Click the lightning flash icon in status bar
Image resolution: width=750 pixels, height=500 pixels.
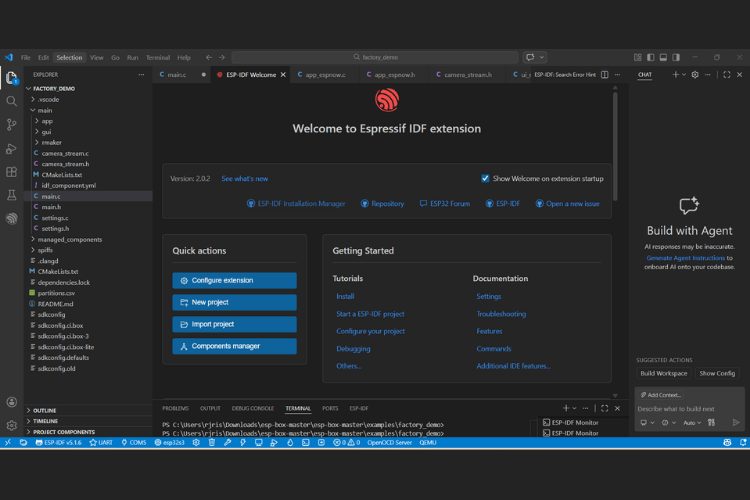243,443
